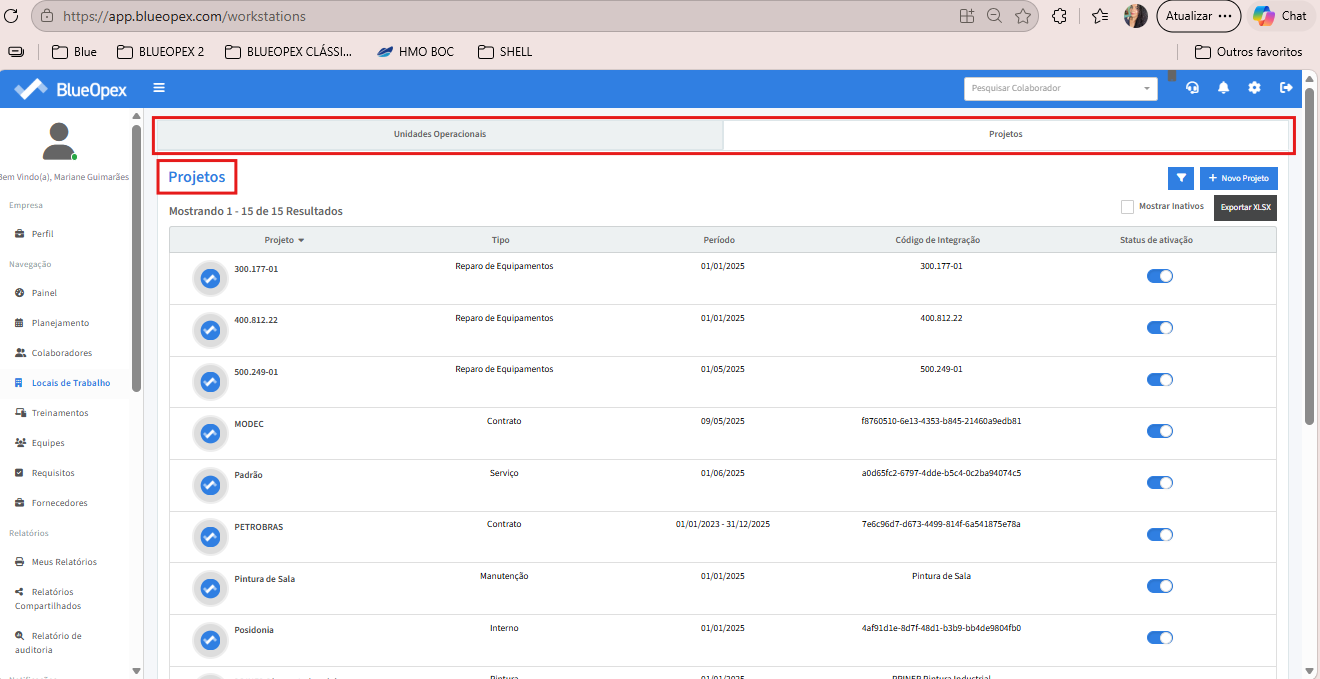Screen dimensions: 1320x679
Task: Toggle activation status for Pintura de Sala
Action: pyautogui.click(x=1160, y=586)
